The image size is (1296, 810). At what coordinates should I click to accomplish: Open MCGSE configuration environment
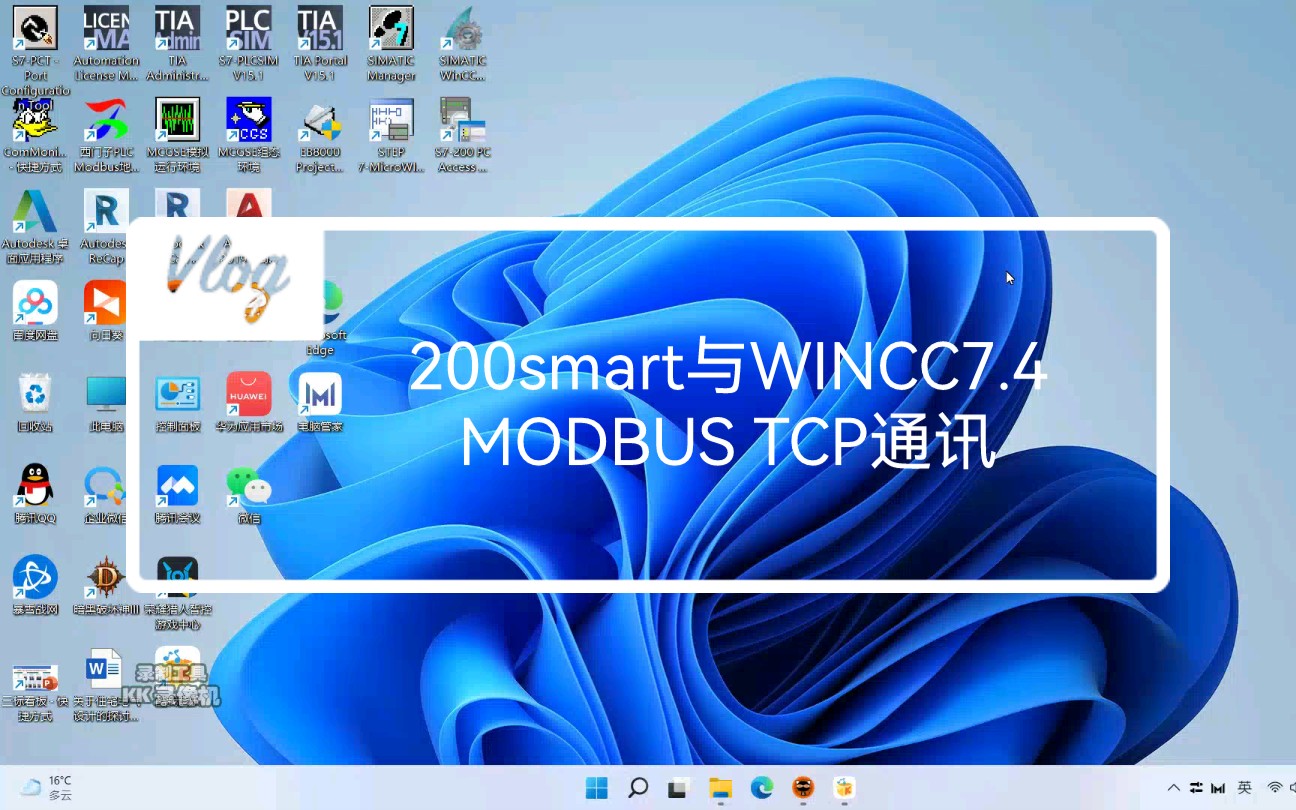point(249,121)
